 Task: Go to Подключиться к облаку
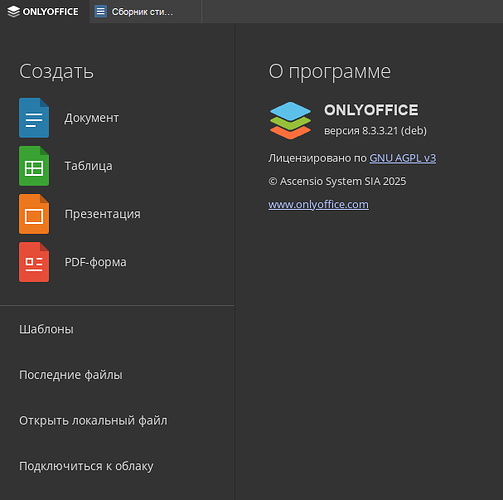[86, 466]
